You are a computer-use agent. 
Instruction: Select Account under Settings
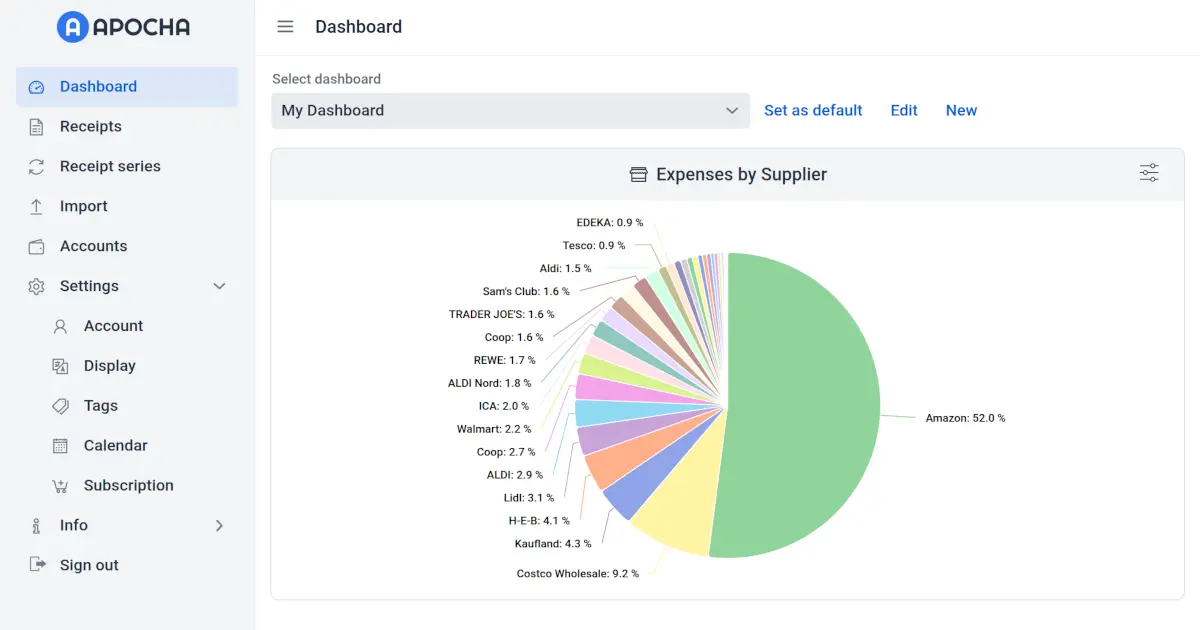pyautogui.click(x=113, y=326)
